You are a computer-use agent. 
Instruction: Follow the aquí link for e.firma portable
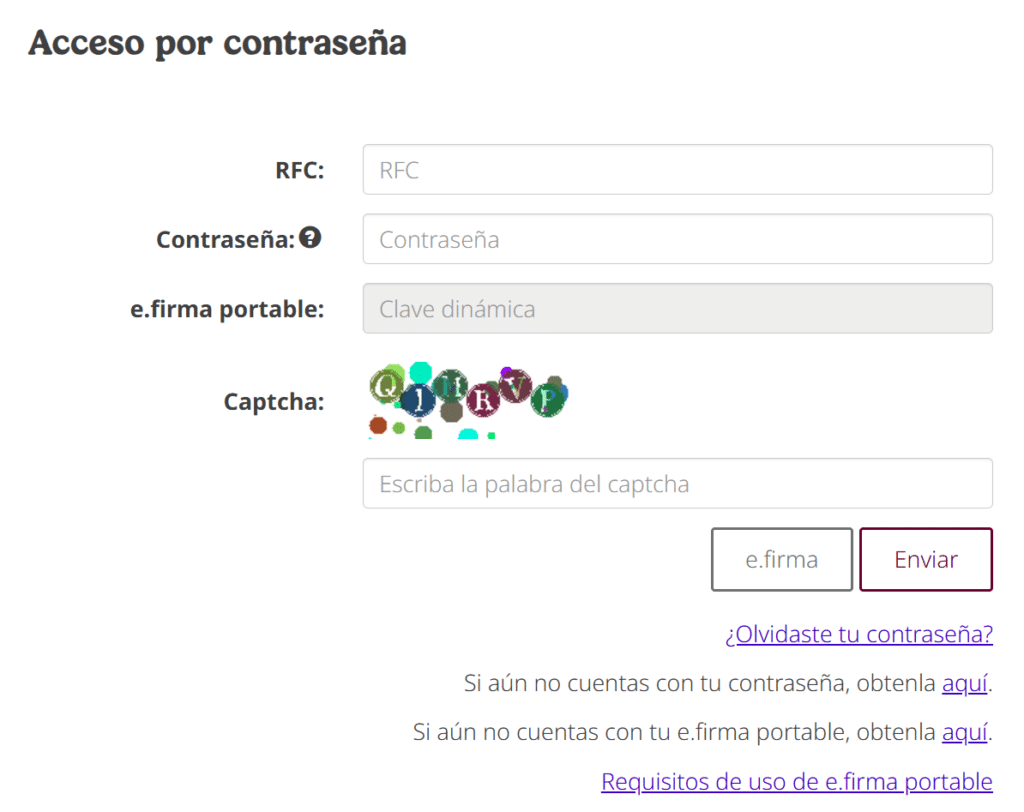pos(964,732)
